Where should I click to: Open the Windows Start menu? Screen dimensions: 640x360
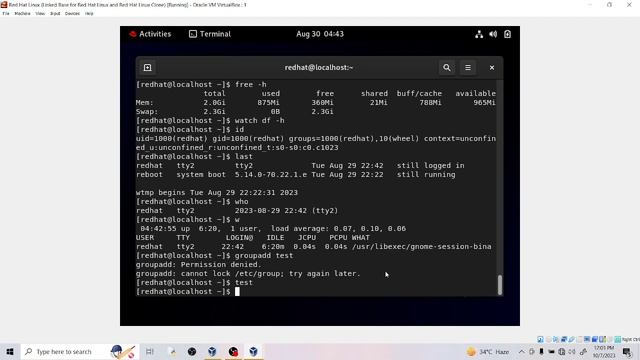10,351
